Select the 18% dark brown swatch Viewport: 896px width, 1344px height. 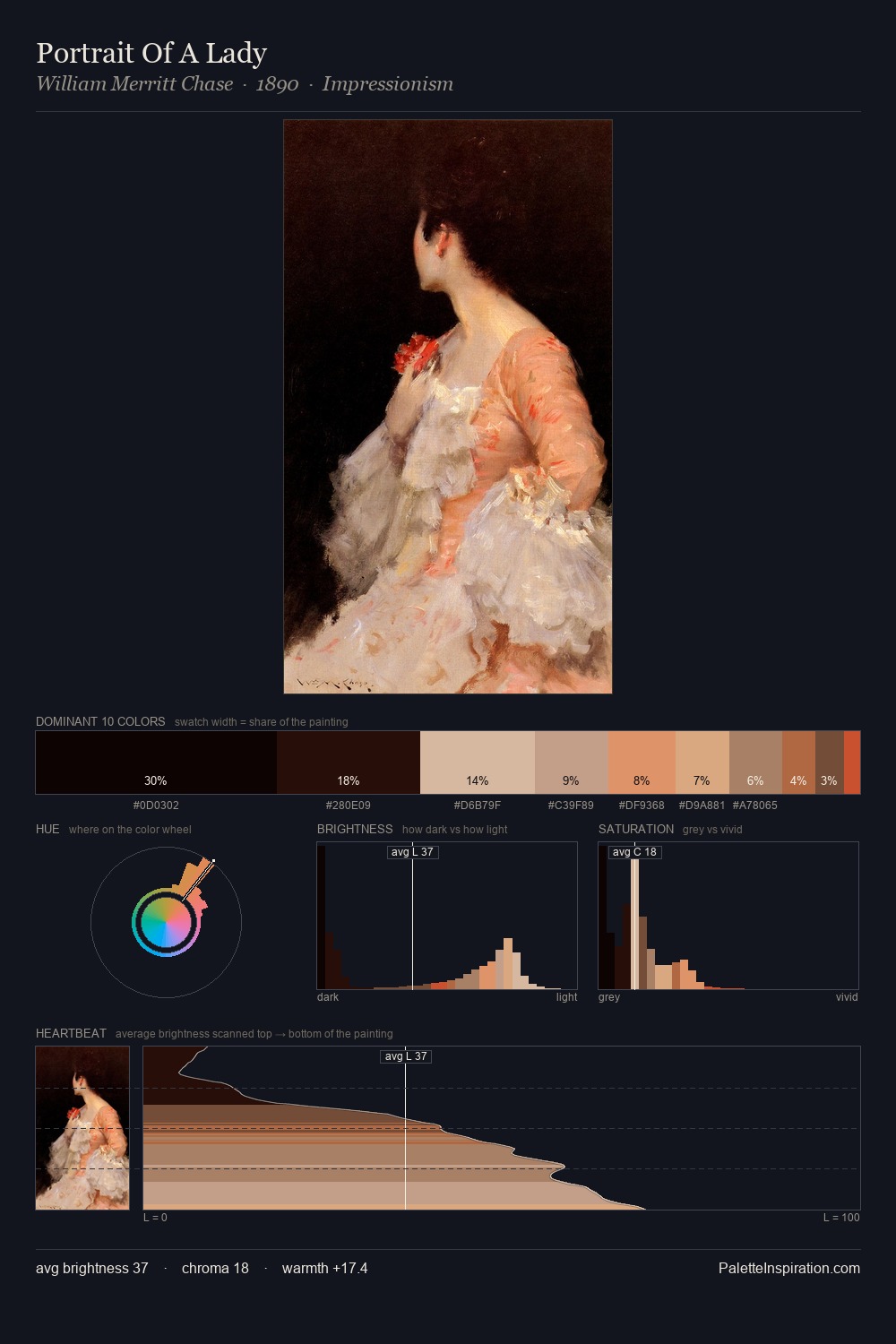pos(349,762)
